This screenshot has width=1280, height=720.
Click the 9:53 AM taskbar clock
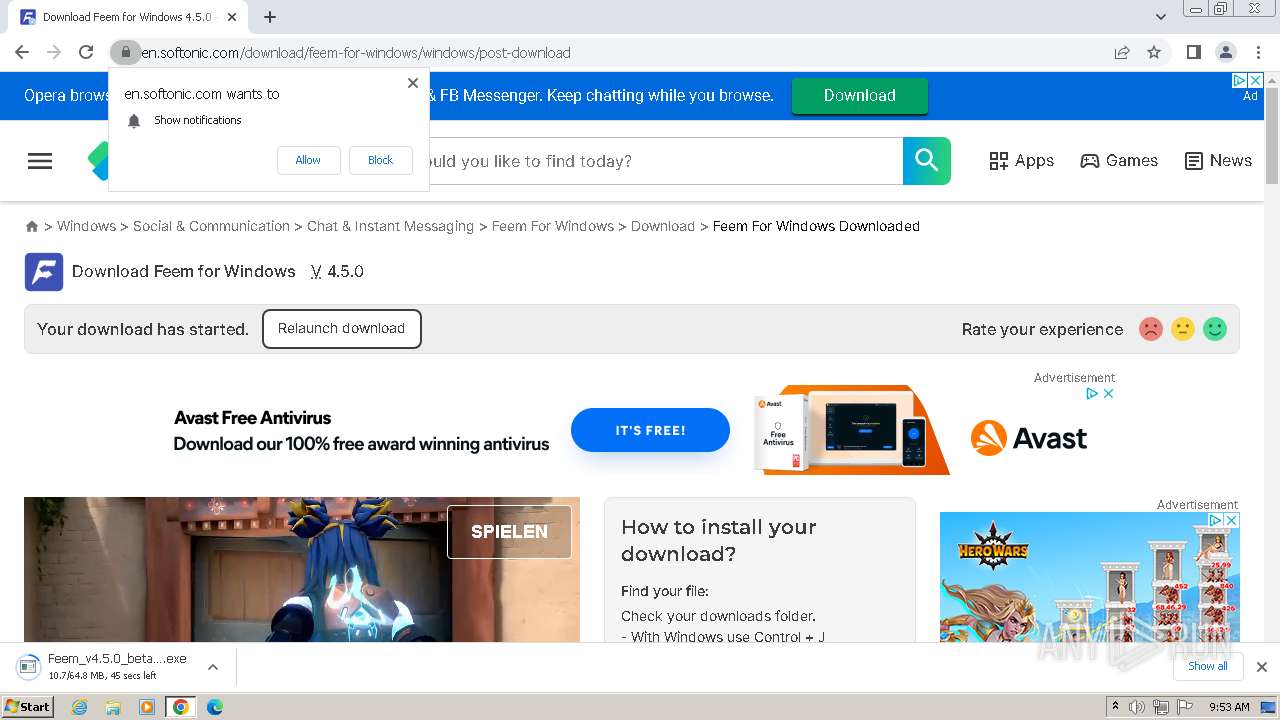[x=1229, y=707]
